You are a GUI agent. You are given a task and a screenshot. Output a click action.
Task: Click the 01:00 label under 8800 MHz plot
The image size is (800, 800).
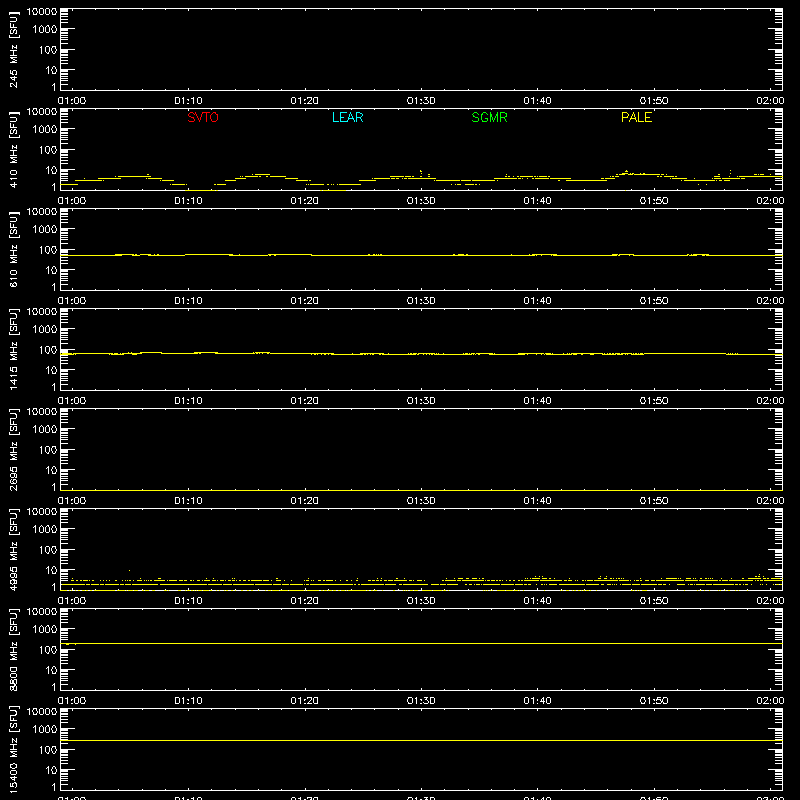coord(72,701)
